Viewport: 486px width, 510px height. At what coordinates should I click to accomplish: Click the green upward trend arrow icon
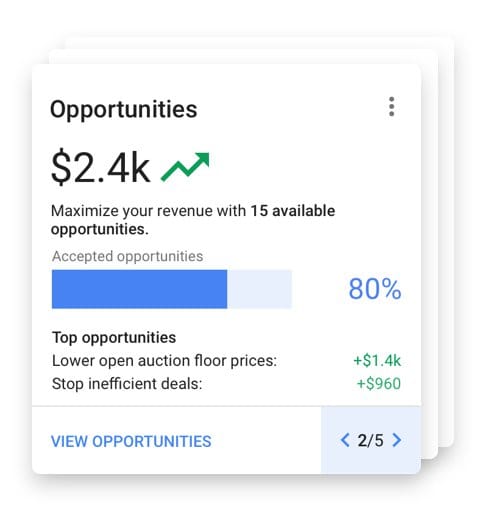[x=185, y=166]
